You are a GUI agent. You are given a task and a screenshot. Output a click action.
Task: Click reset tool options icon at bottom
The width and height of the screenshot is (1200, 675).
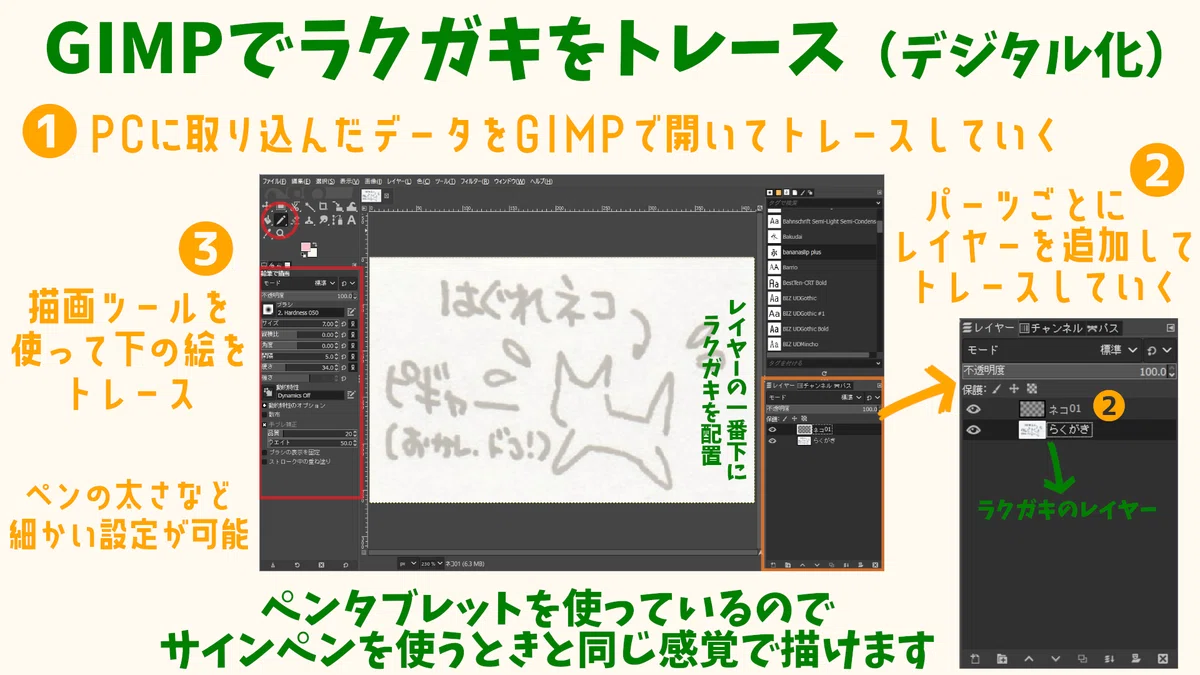(x=346, y=565)
